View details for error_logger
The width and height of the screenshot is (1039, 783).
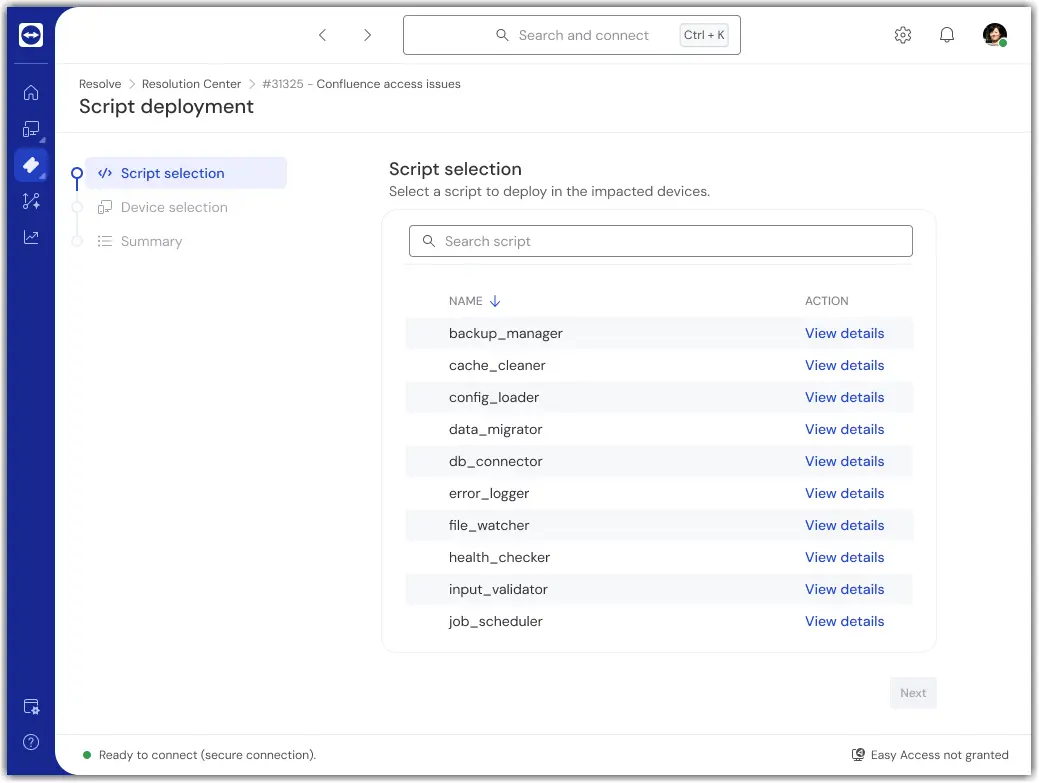(844, 494)
